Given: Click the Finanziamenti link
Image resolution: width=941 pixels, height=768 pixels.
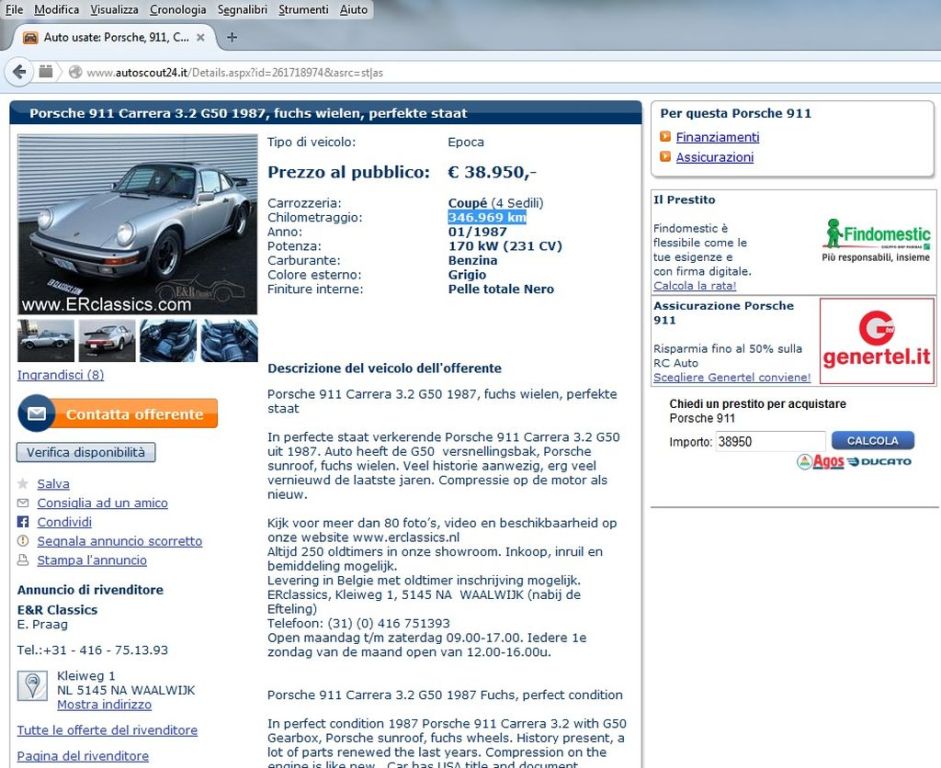Looking at the screenshot, I should 717,137.
